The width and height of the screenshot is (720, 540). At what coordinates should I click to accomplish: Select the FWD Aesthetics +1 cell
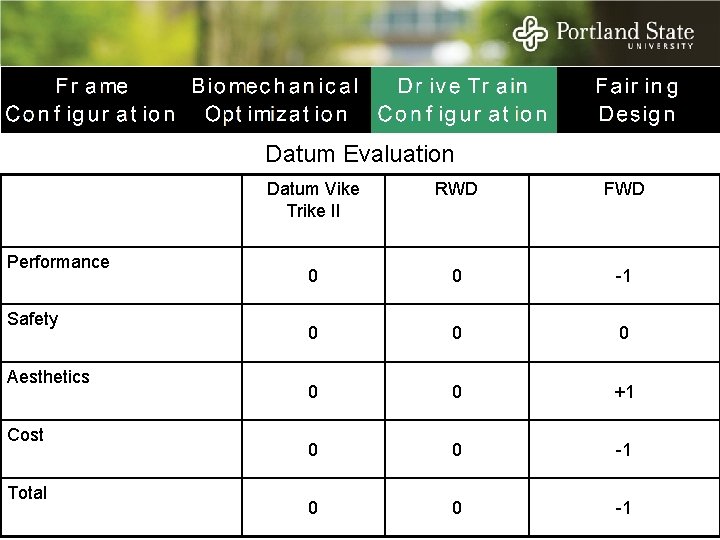pyautogui.click(x=624, y=391)
